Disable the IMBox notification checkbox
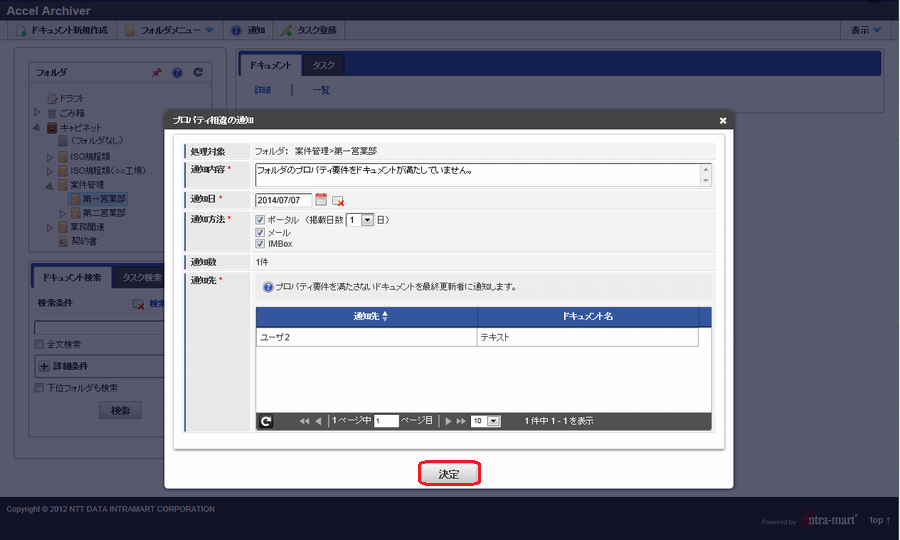Viewport: 900px width, 540px height. [260, 243]
